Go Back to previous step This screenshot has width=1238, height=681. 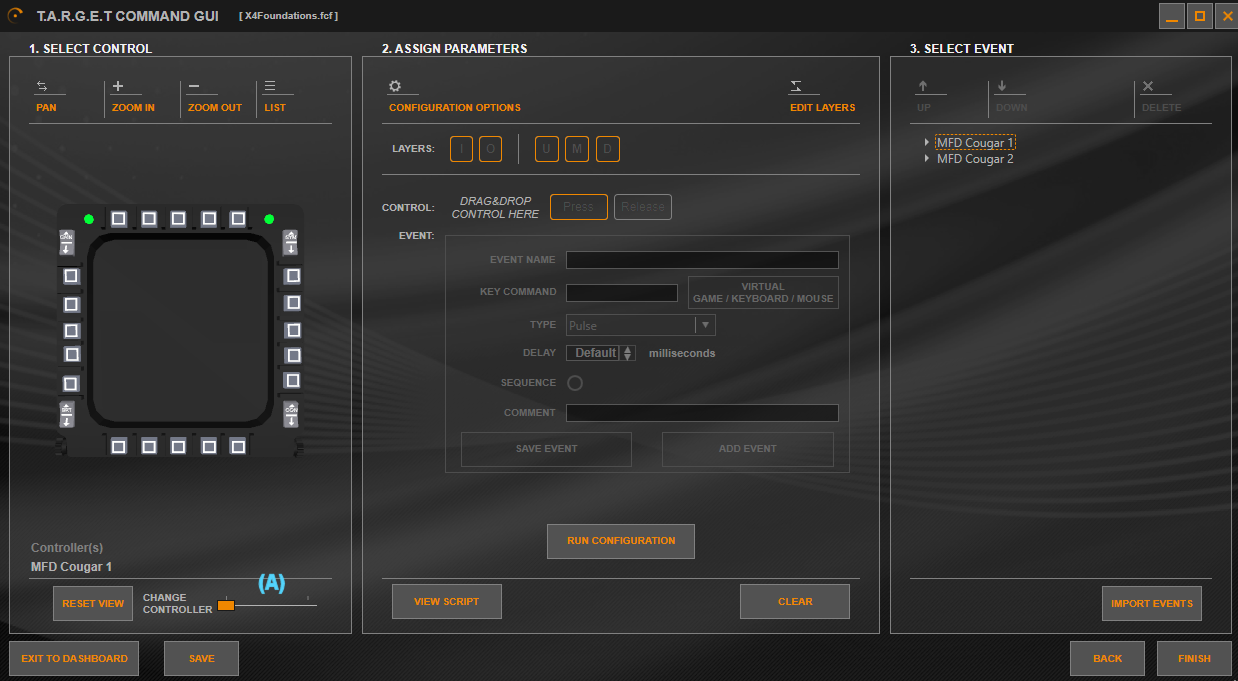point(1107,659)
